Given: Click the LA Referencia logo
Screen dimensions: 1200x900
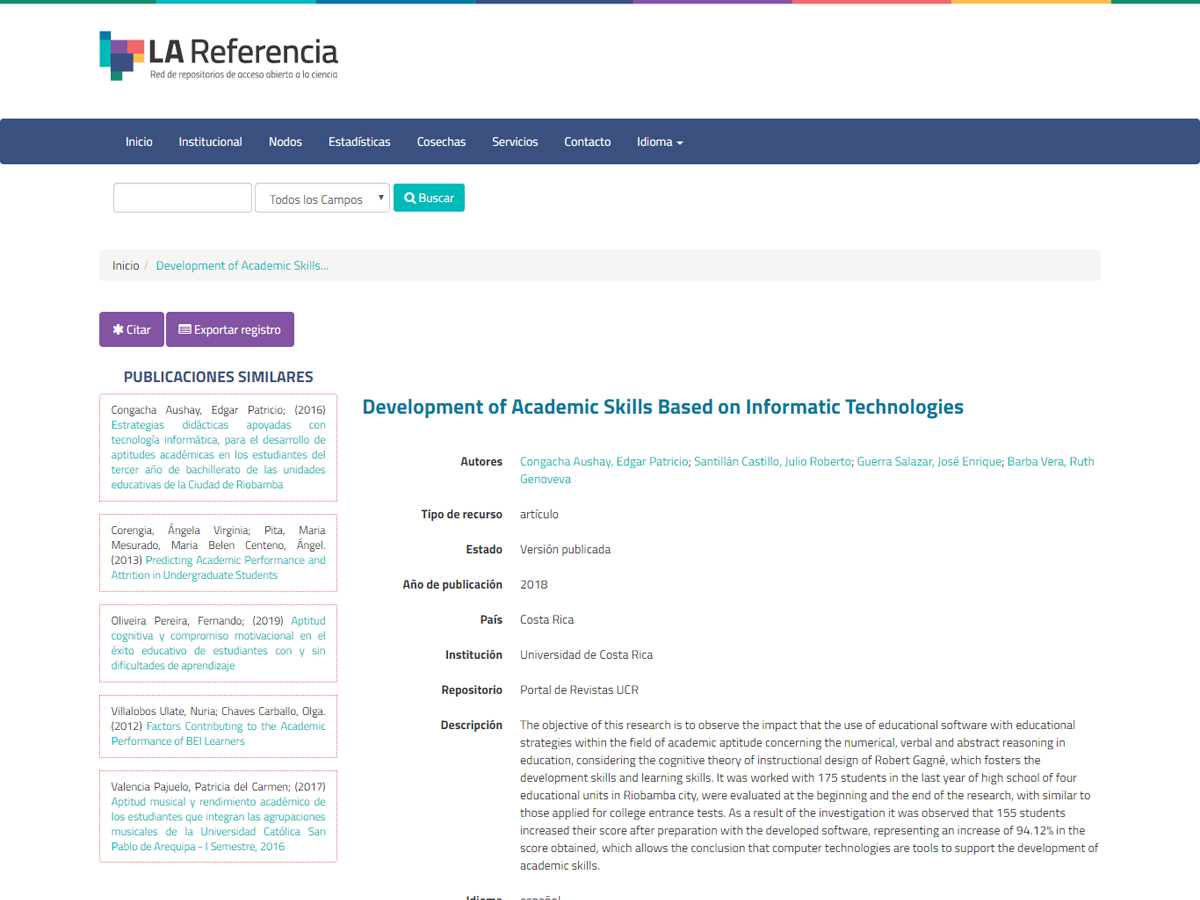Looking at the screenshot, I should tap(218, 56).
